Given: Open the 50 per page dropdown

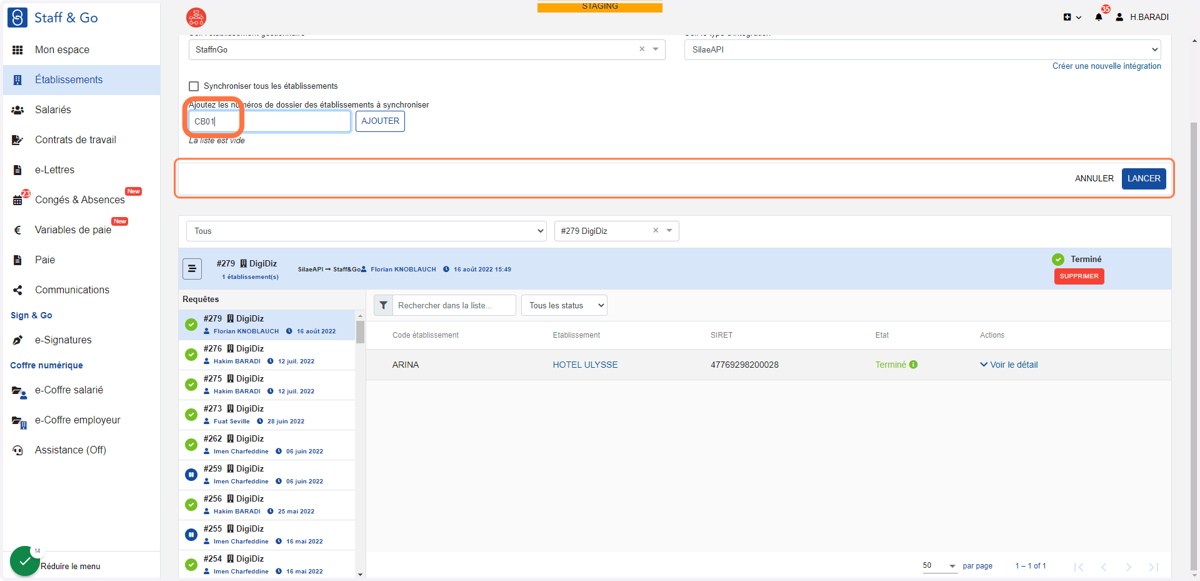Looking at the screenshot, I should pyautogui.click(x=940, y=566).
